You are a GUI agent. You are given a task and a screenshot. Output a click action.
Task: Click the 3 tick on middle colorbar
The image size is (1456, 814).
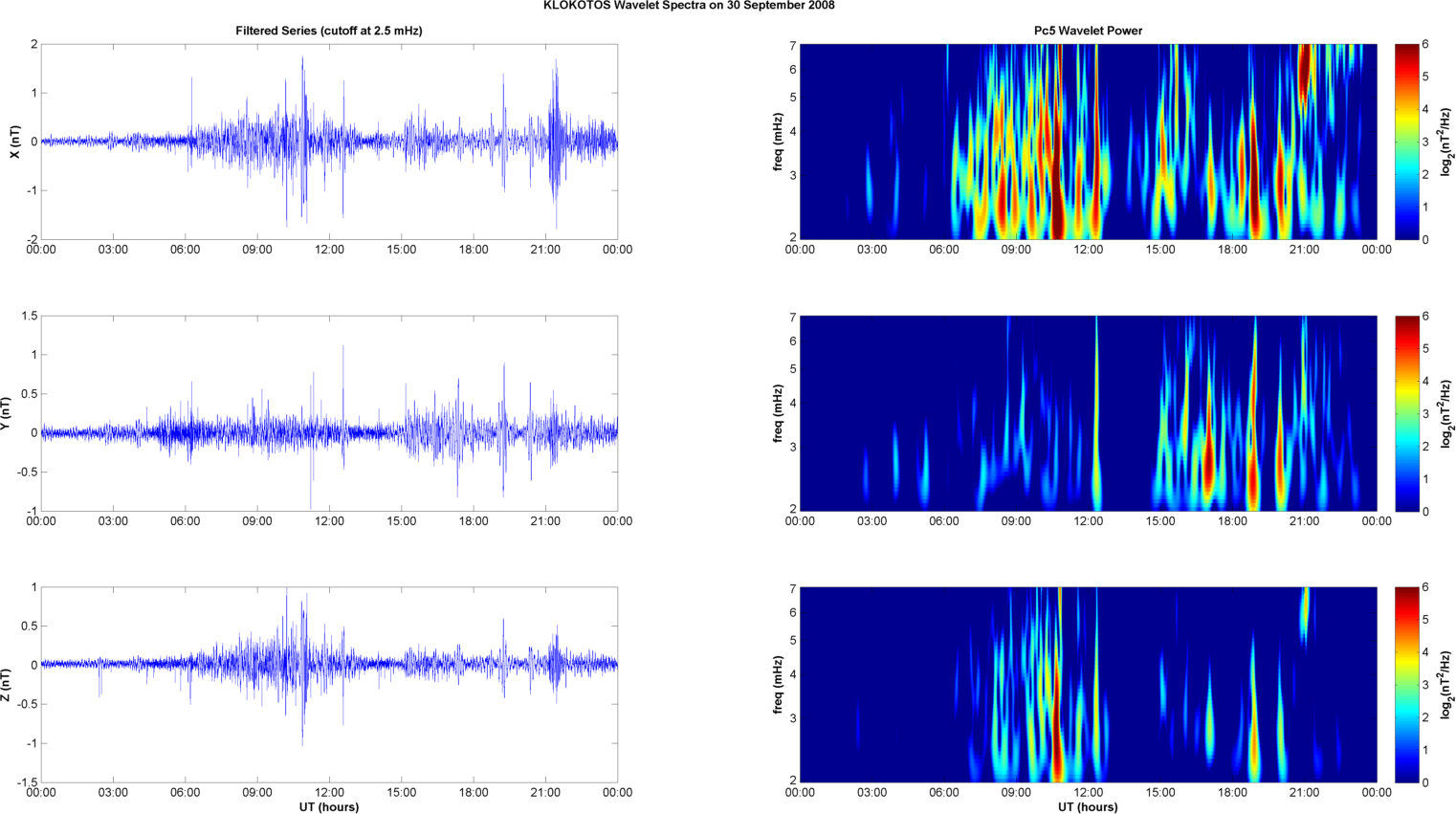pos(1425,413)
